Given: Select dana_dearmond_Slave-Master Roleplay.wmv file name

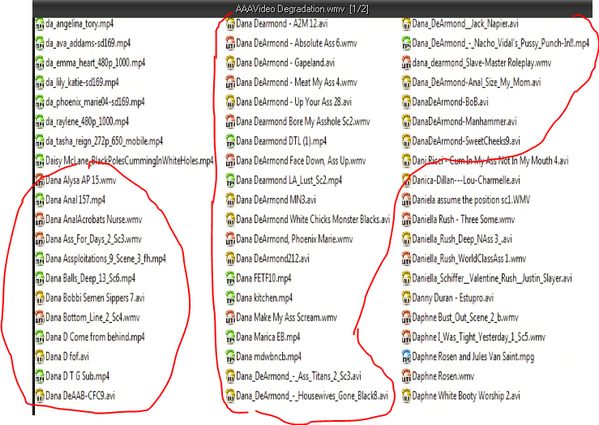Looking at the screenshot, I should click(482, 63).
